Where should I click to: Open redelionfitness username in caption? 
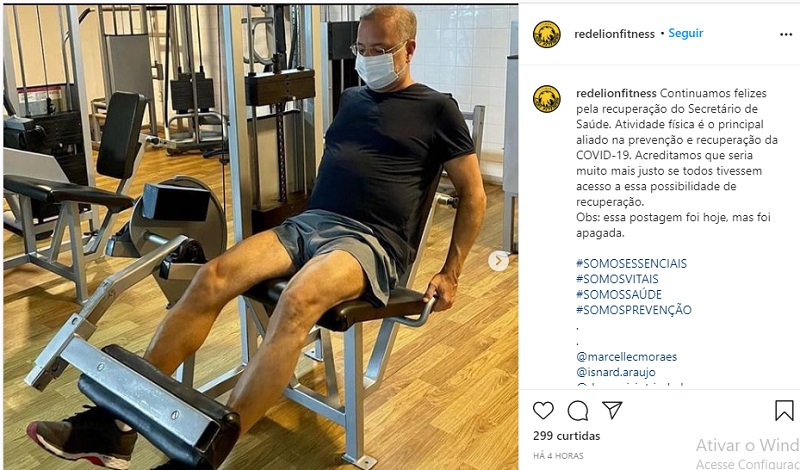(x=616, y=93)
